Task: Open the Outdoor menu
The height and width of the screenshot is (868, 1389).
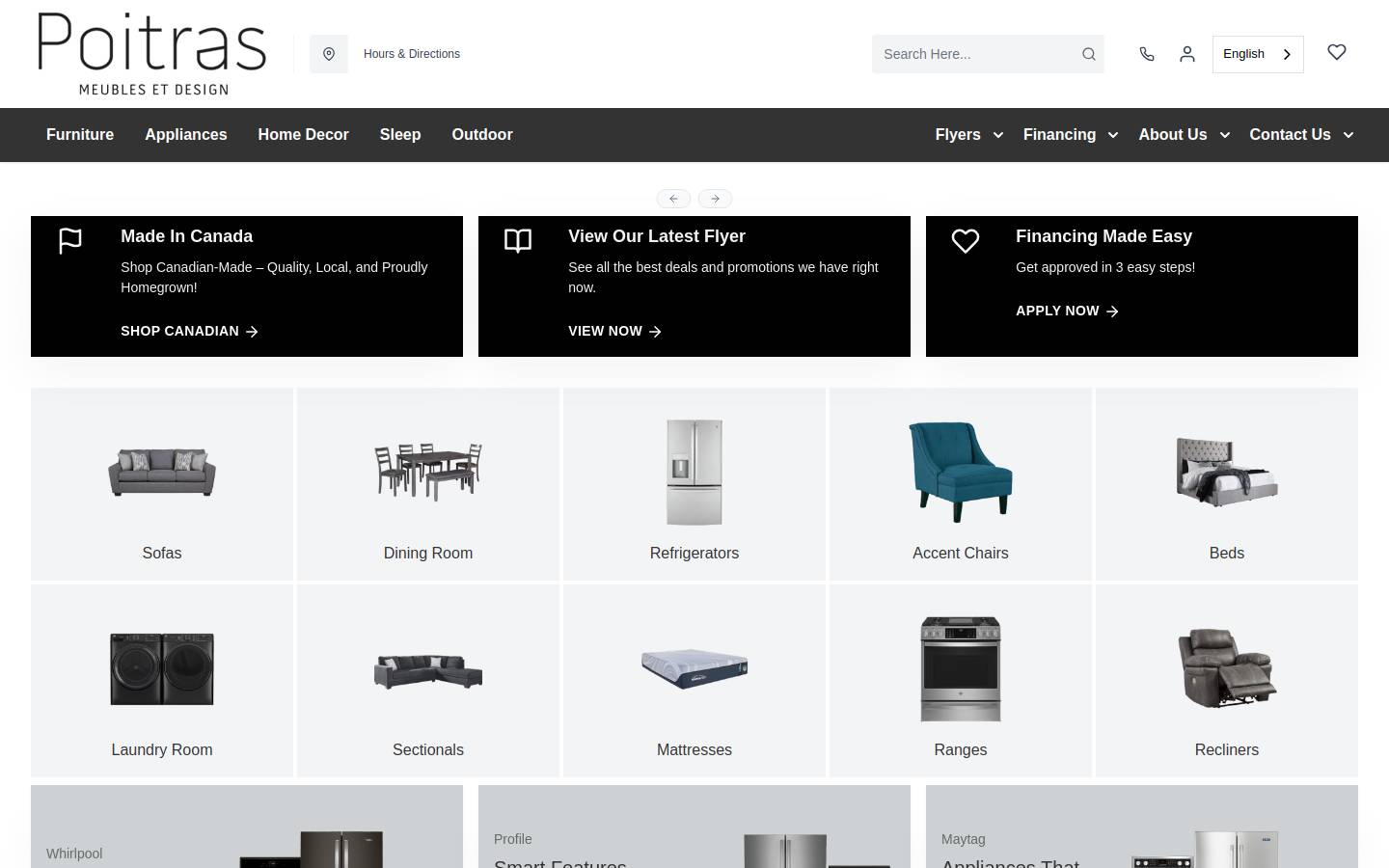Action: click(482, 135)
